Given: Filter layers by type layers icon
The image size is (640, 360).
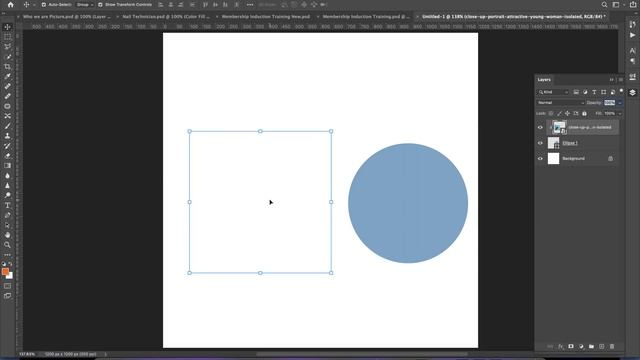Looking at the screenshot, I should 594,92.
